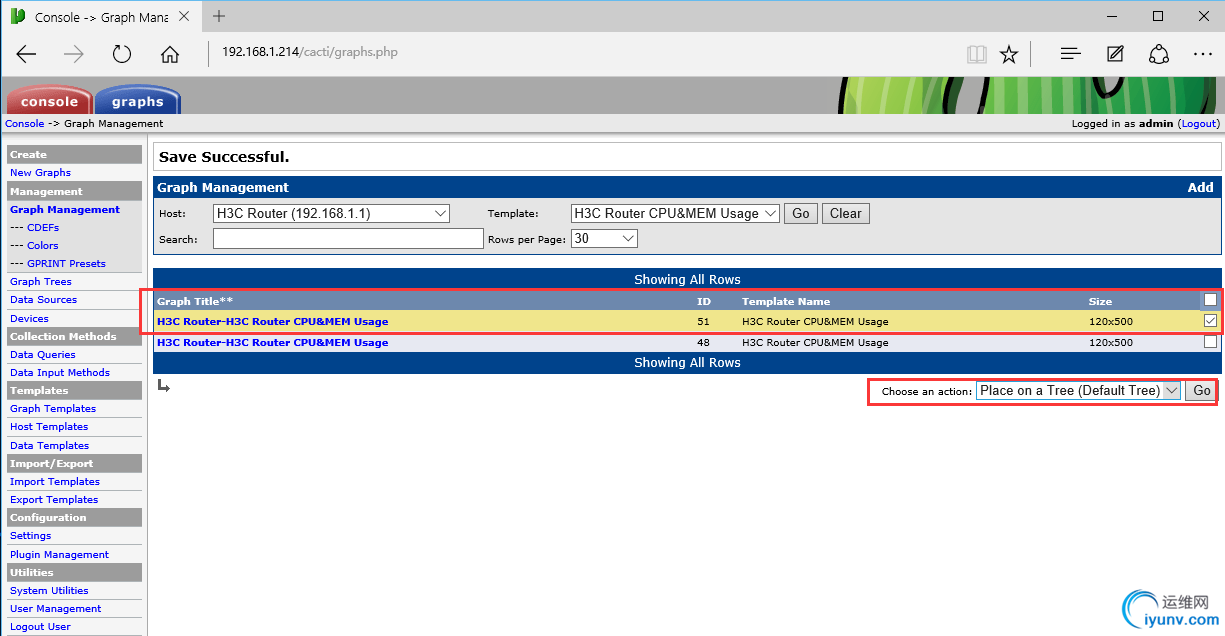Image resolution: width=1225 pixels, height=636 pixels.
Task: Click the Cacti favicon on the tab
Action: (18, 16)
